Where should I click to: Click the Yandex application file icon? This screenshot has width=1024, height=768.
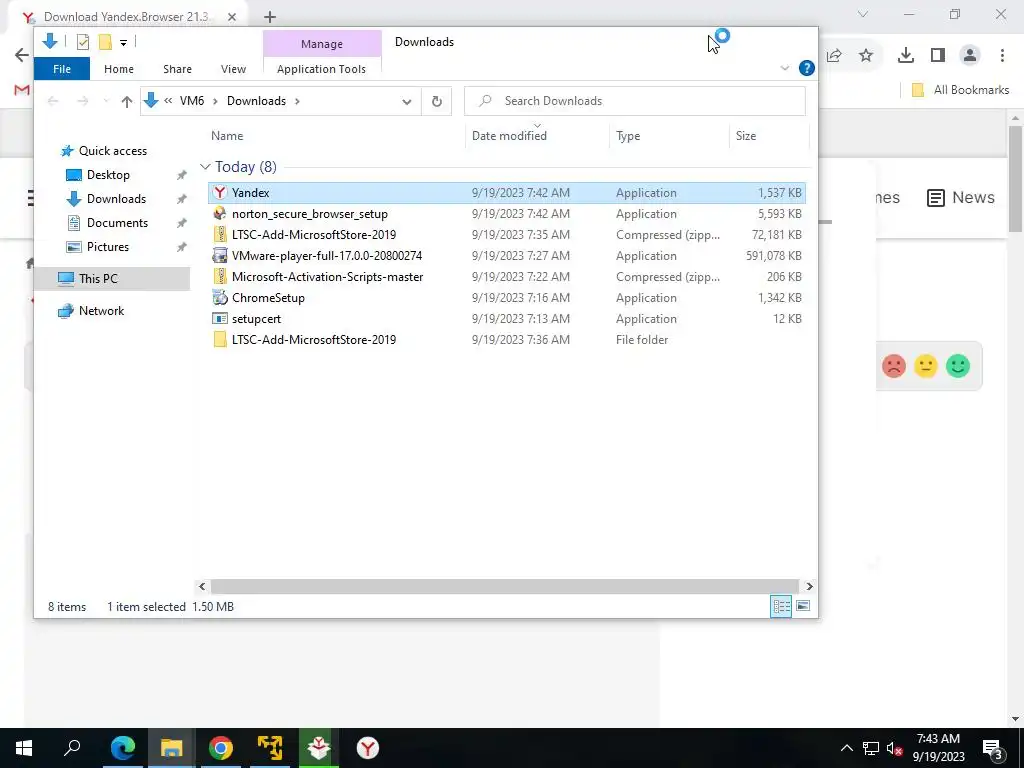coord(220,193)
